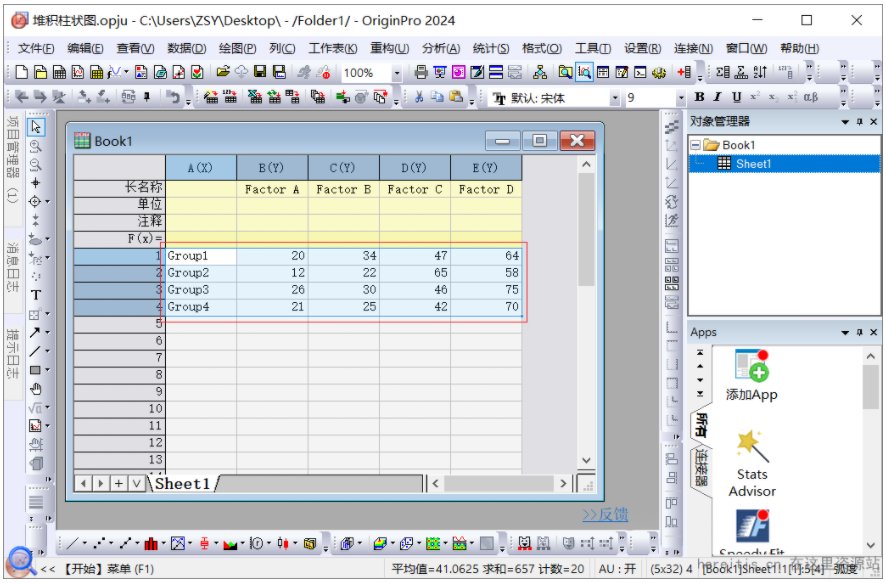Save the project with floppy disk icon

tap(260, 72)
